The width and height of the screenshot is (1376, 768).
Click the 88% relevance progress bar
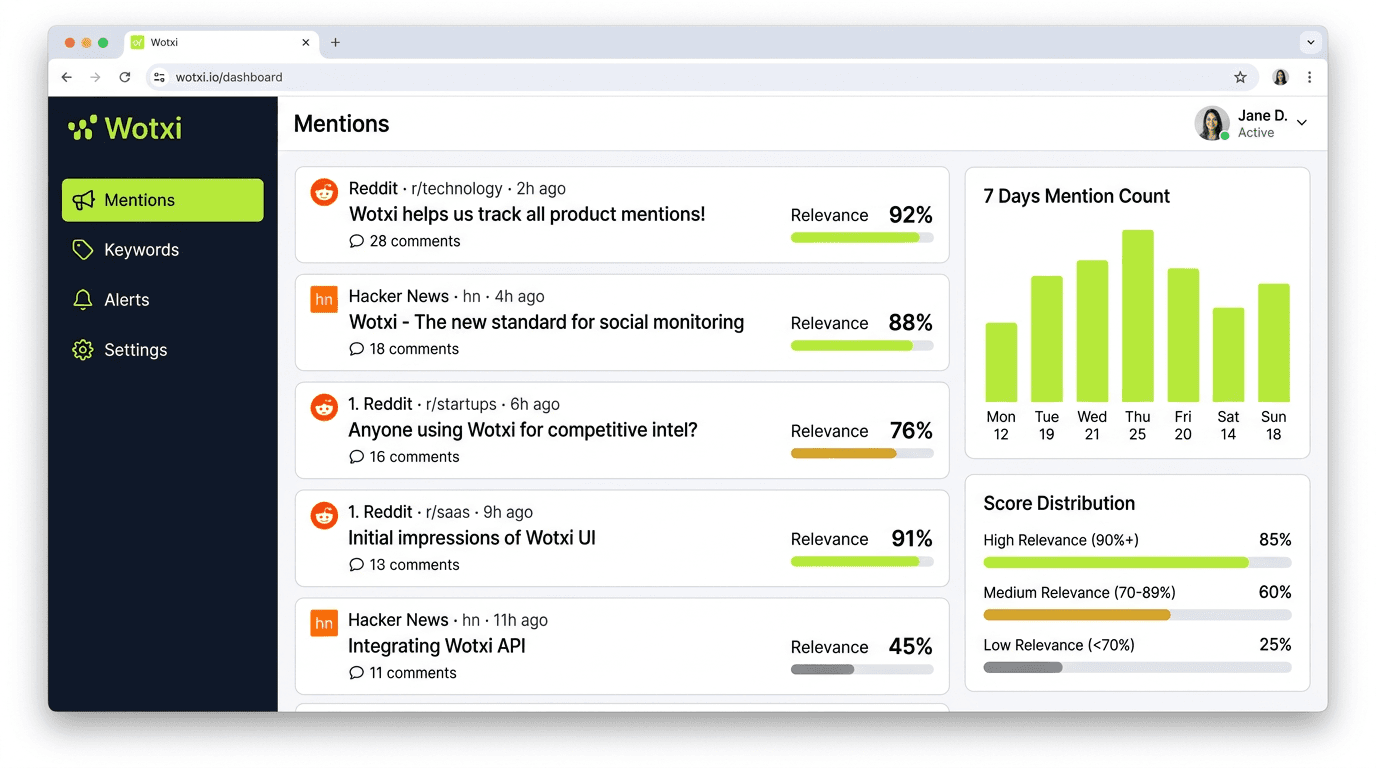coord(862,346)
